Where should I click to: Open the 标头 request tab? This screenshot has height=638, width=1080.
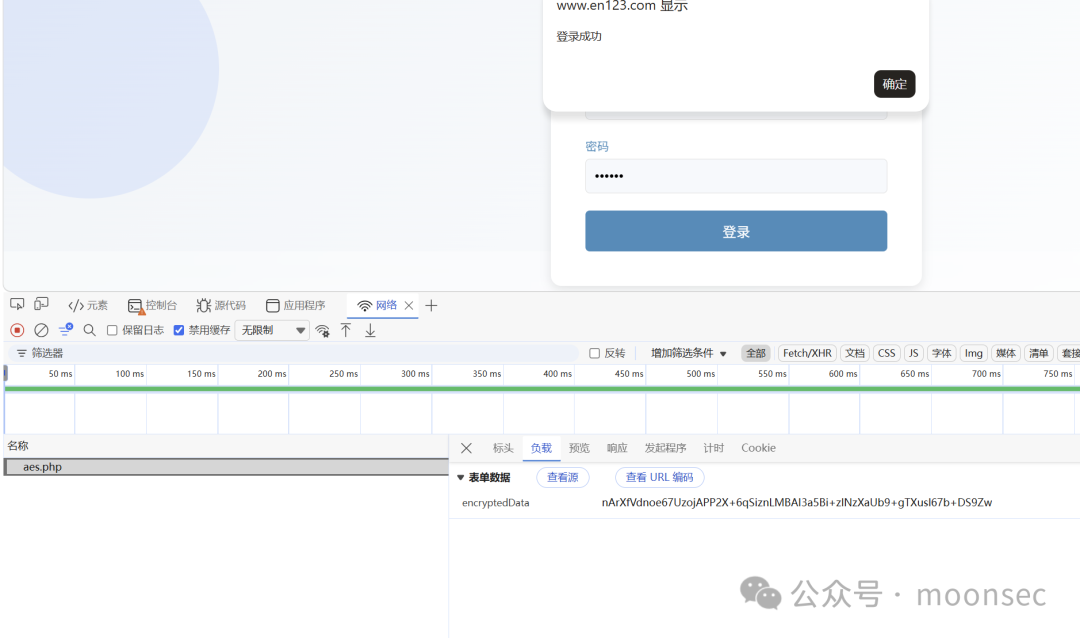click(503, 448)
